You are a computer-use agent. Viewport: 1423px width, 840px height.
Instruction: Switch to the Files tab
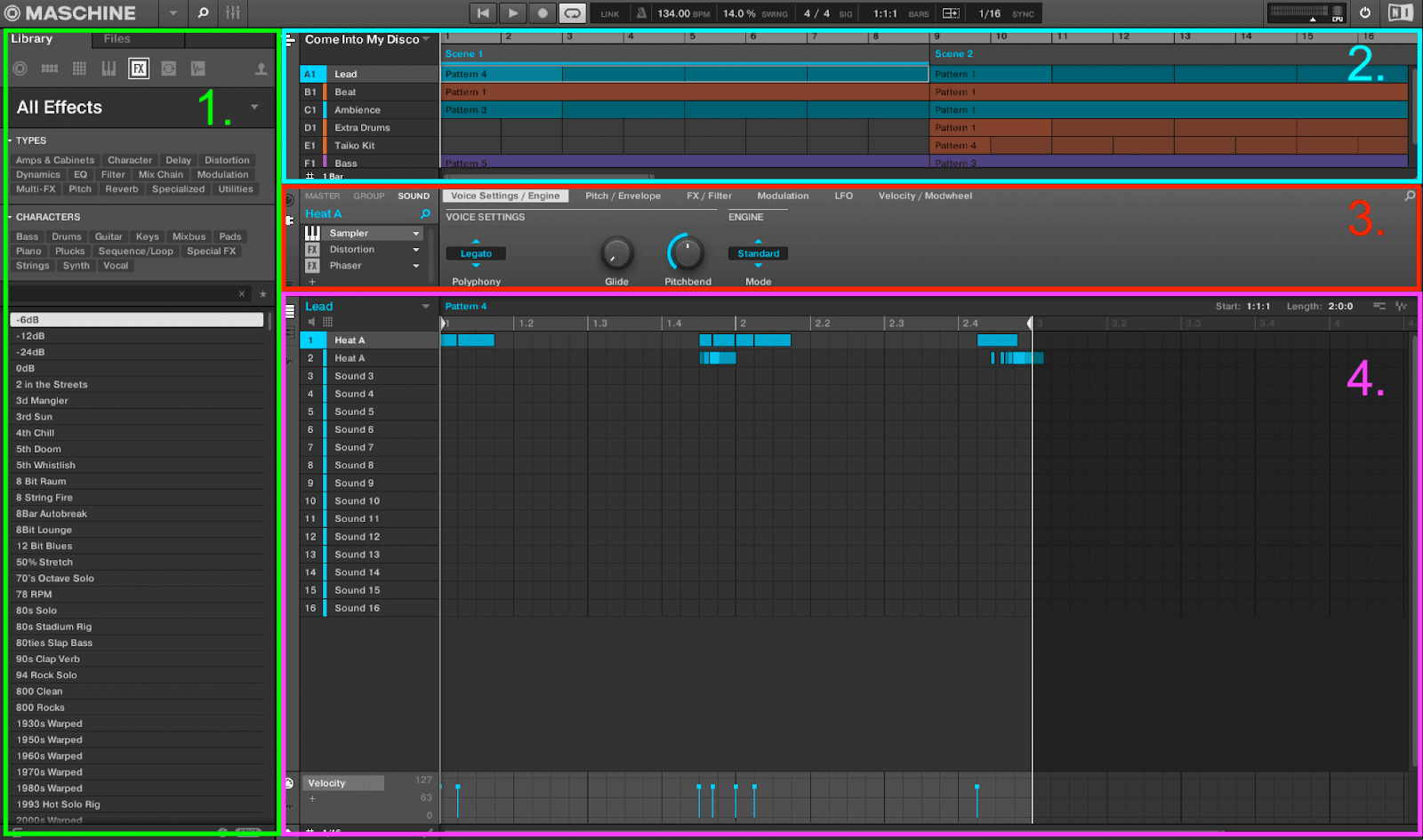click(117, 39)
